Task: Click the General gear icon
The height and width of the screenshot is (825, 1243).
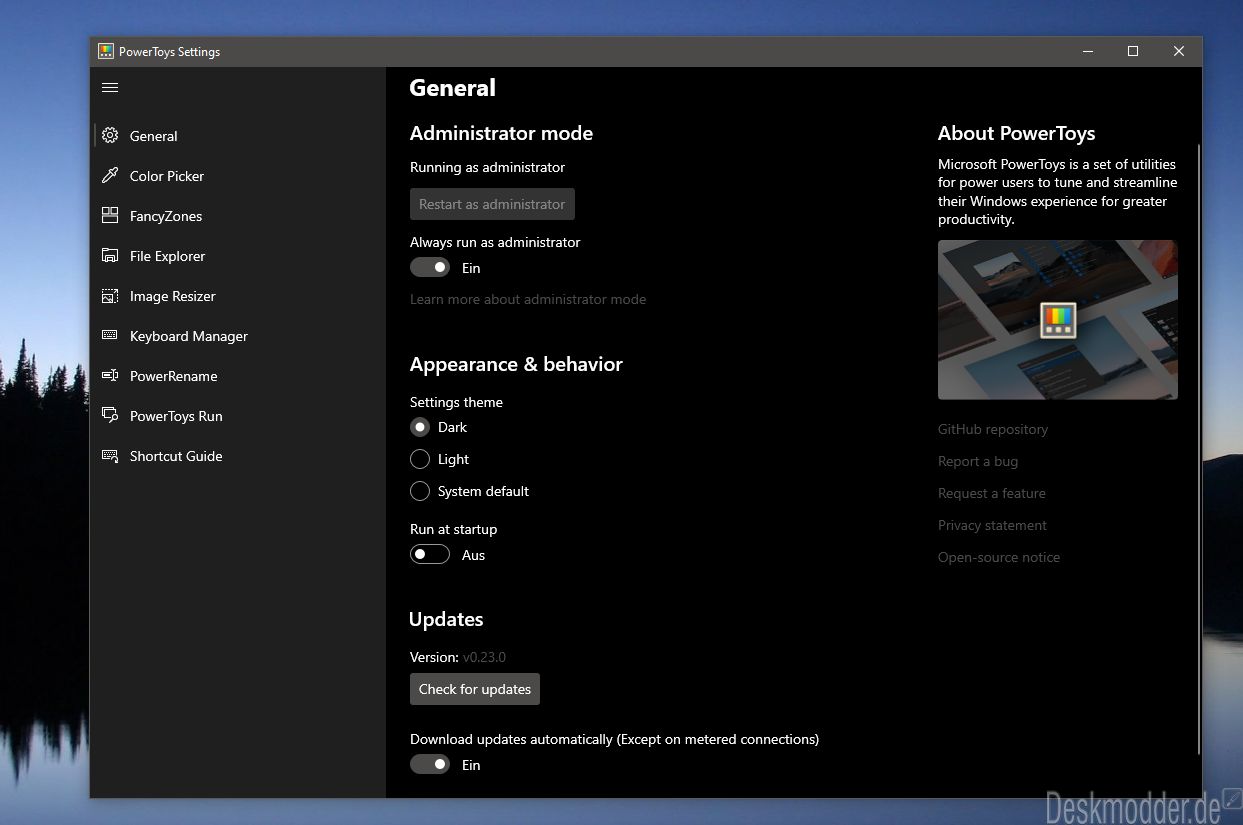Action: point(110,136)
